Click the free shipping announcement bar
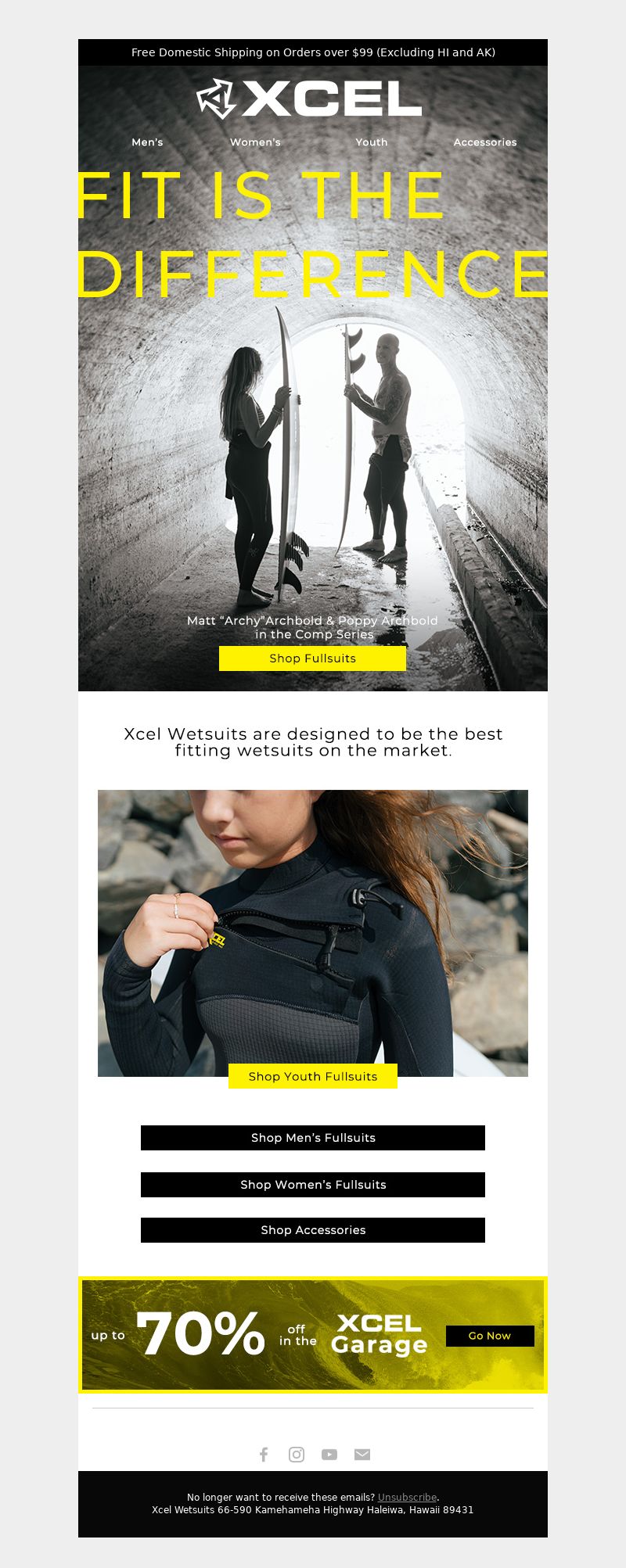626x1568 pixels. (313, 52)
